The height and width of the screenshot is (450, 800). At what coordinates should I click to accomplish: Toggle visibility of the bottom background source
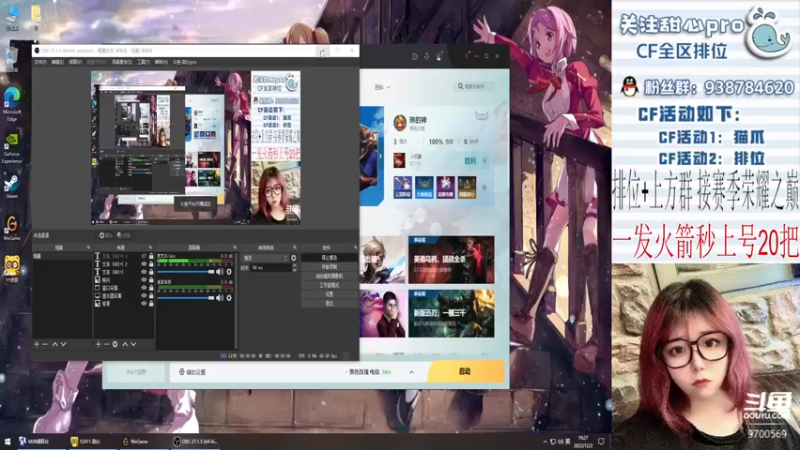(144, 304)
